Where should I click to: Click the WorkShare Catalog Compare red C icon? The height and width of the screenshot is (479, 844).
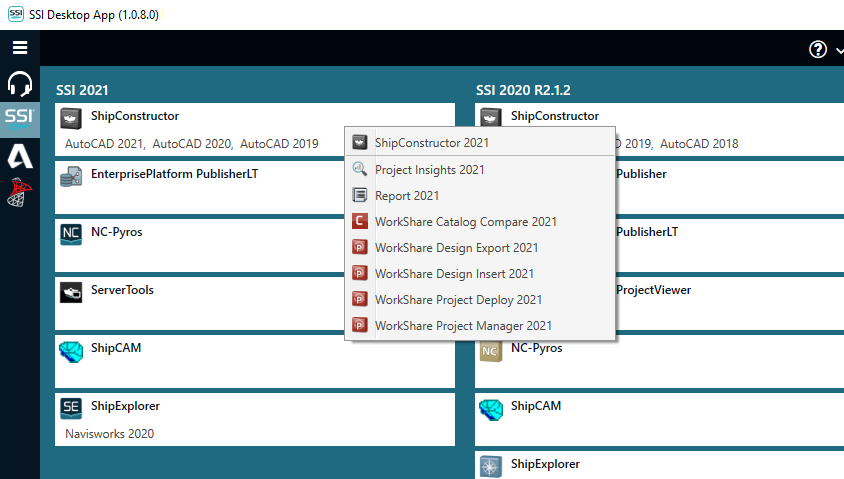pyautogui.click(x=360, y=221)
